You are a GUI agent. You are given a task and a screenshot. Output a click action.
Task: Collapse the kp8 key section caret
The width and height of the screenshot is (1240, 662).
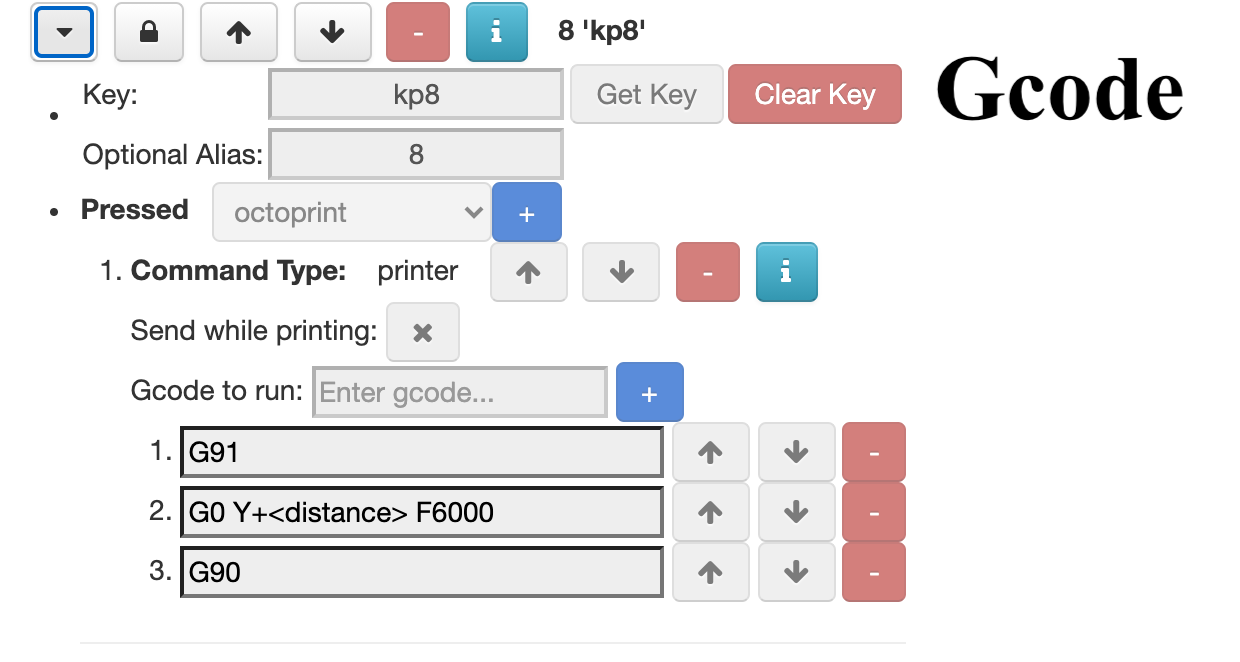click(64, 32)
